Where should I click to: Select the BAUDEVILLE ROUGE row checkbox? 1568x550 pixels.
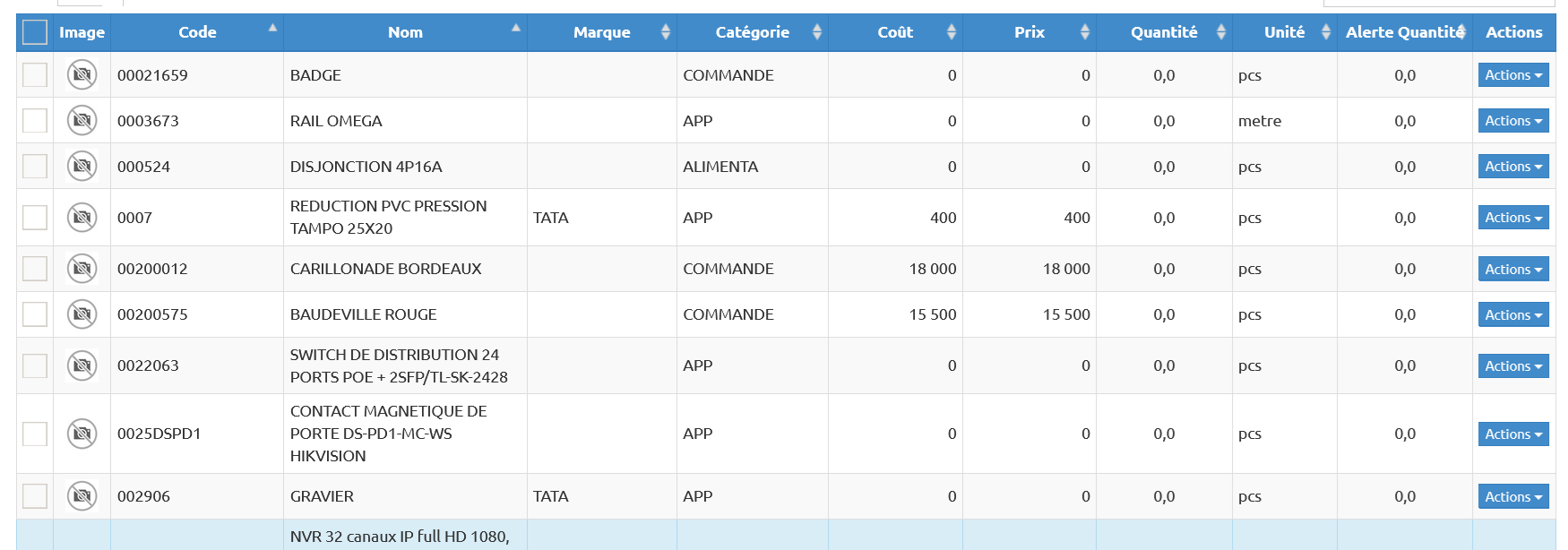click(x=35, y=314)
